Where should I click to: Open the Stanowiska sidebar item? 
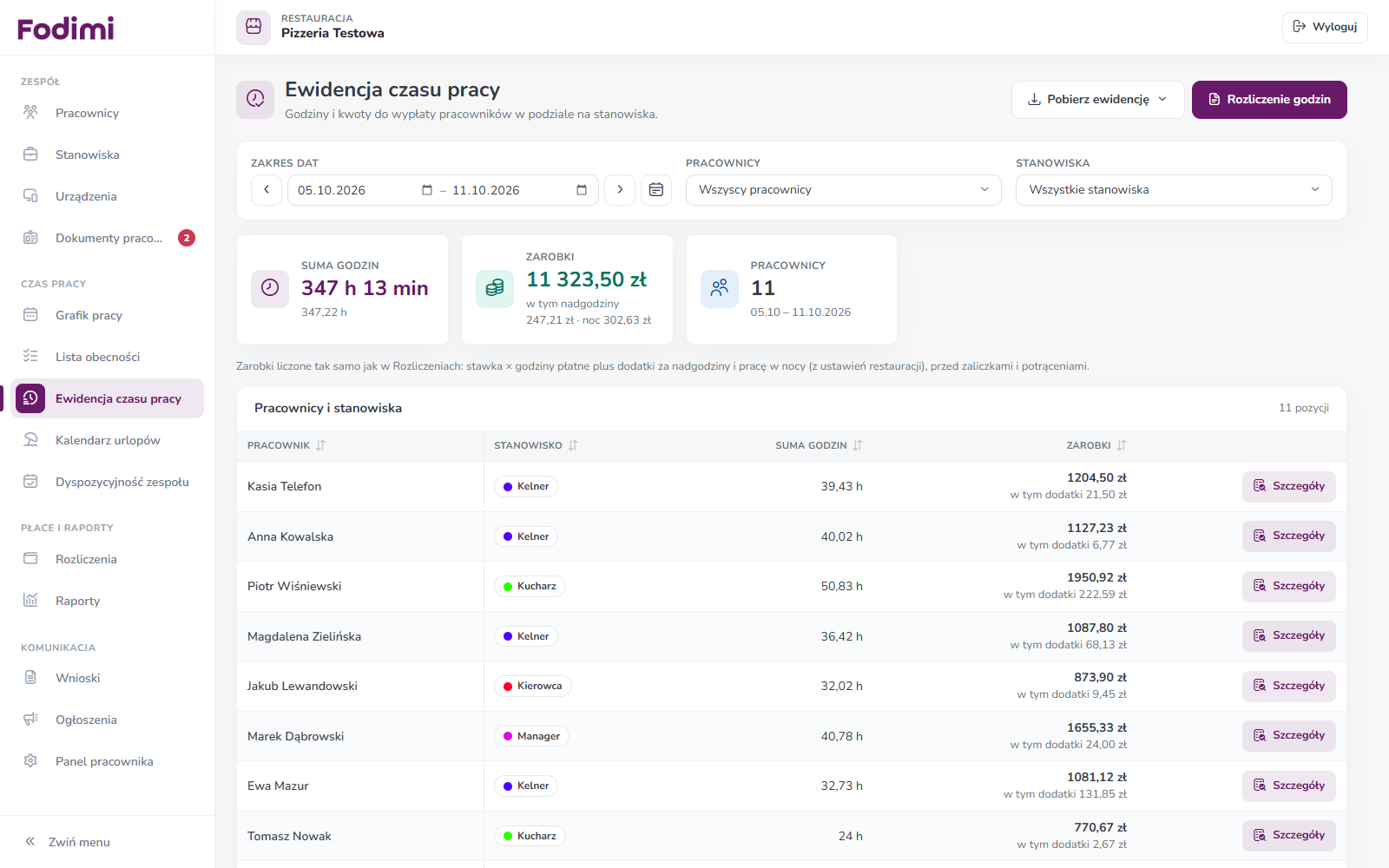tap(108, 155)
